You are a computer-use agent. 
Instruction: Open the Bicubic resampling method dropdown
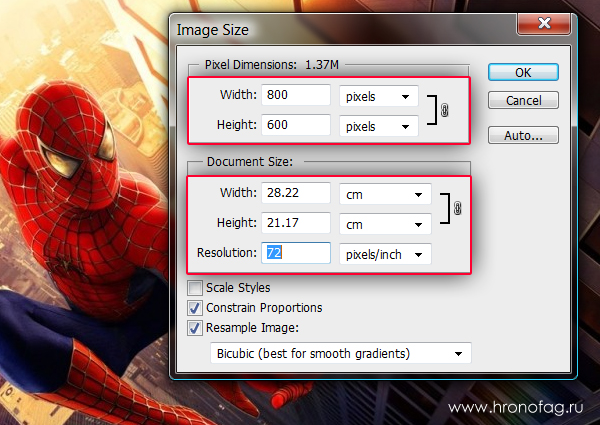(x=341, y=353)
